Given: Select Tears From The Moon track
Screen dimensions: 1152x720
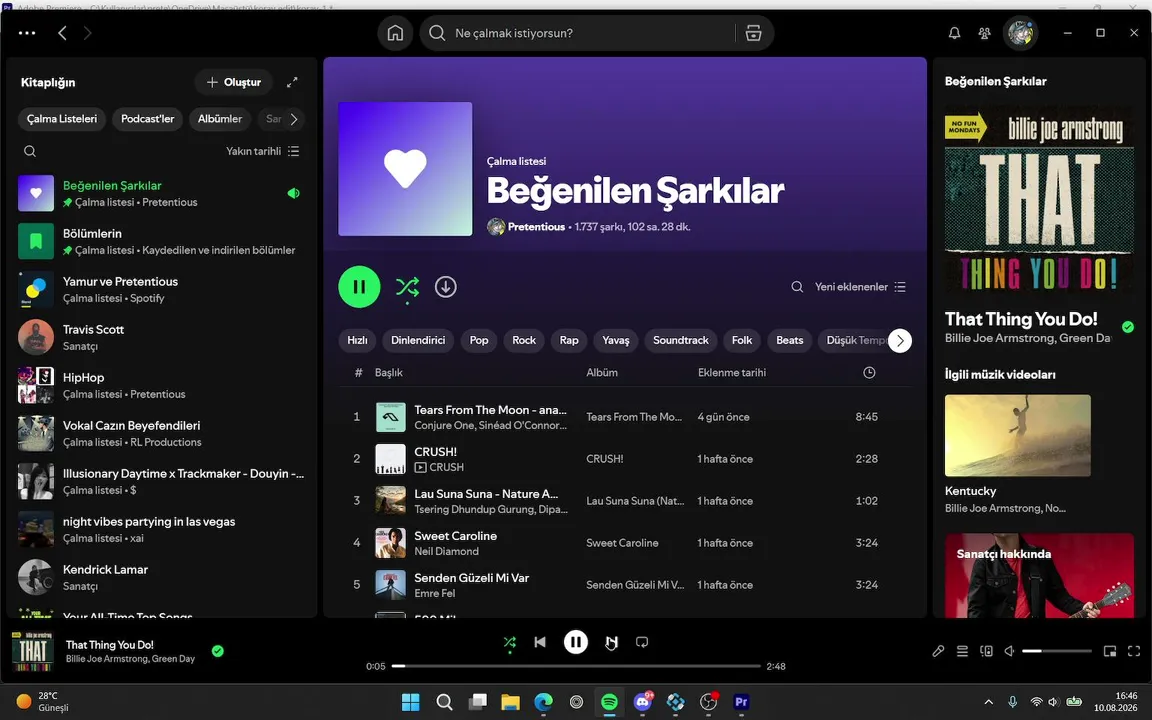Looking at the screenshot, I should [x=625, y=417].
